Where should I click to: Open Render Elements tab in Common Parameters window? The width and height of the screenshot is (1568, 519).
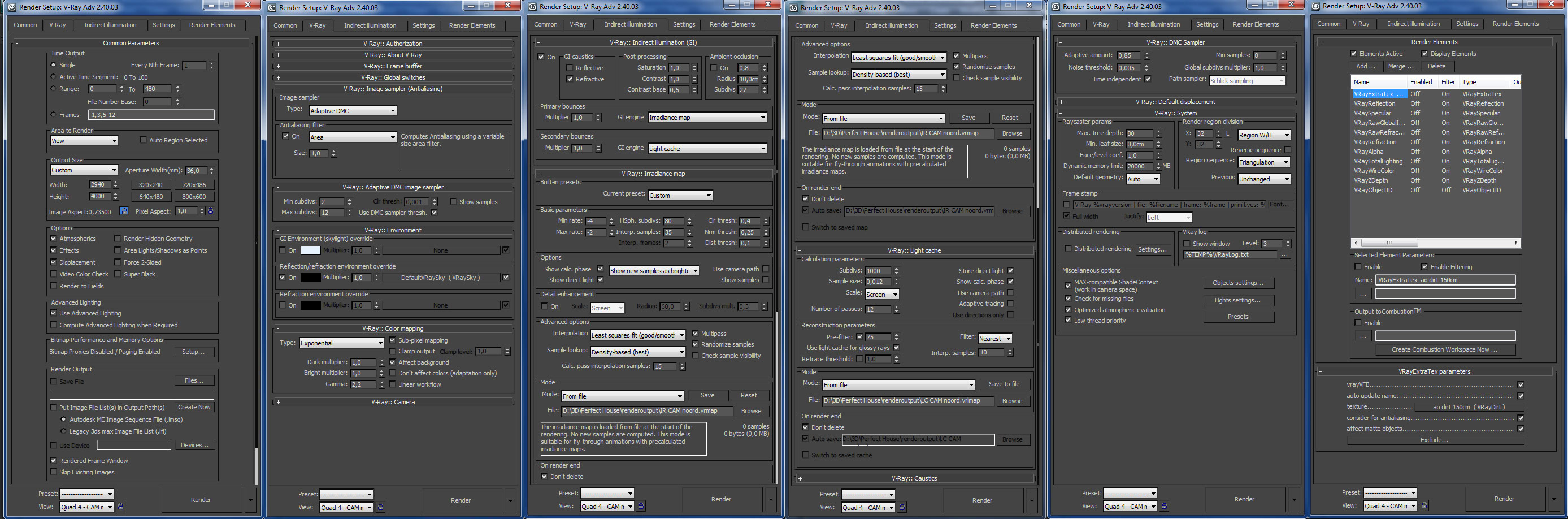tap(212, 25)
